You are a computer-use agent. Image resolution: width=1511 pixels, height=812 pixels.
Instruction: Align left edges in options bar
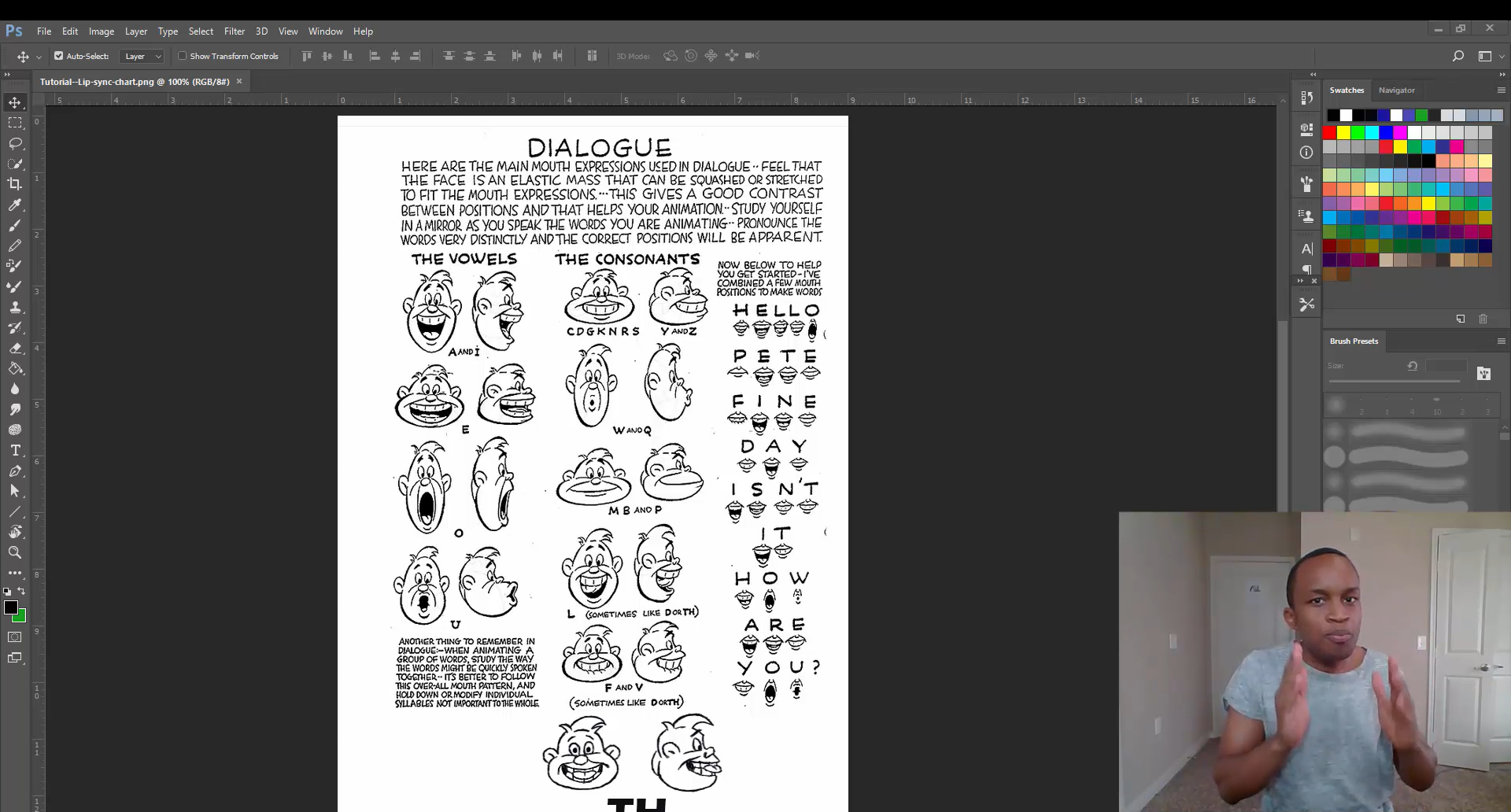click(x=375, y=56)
